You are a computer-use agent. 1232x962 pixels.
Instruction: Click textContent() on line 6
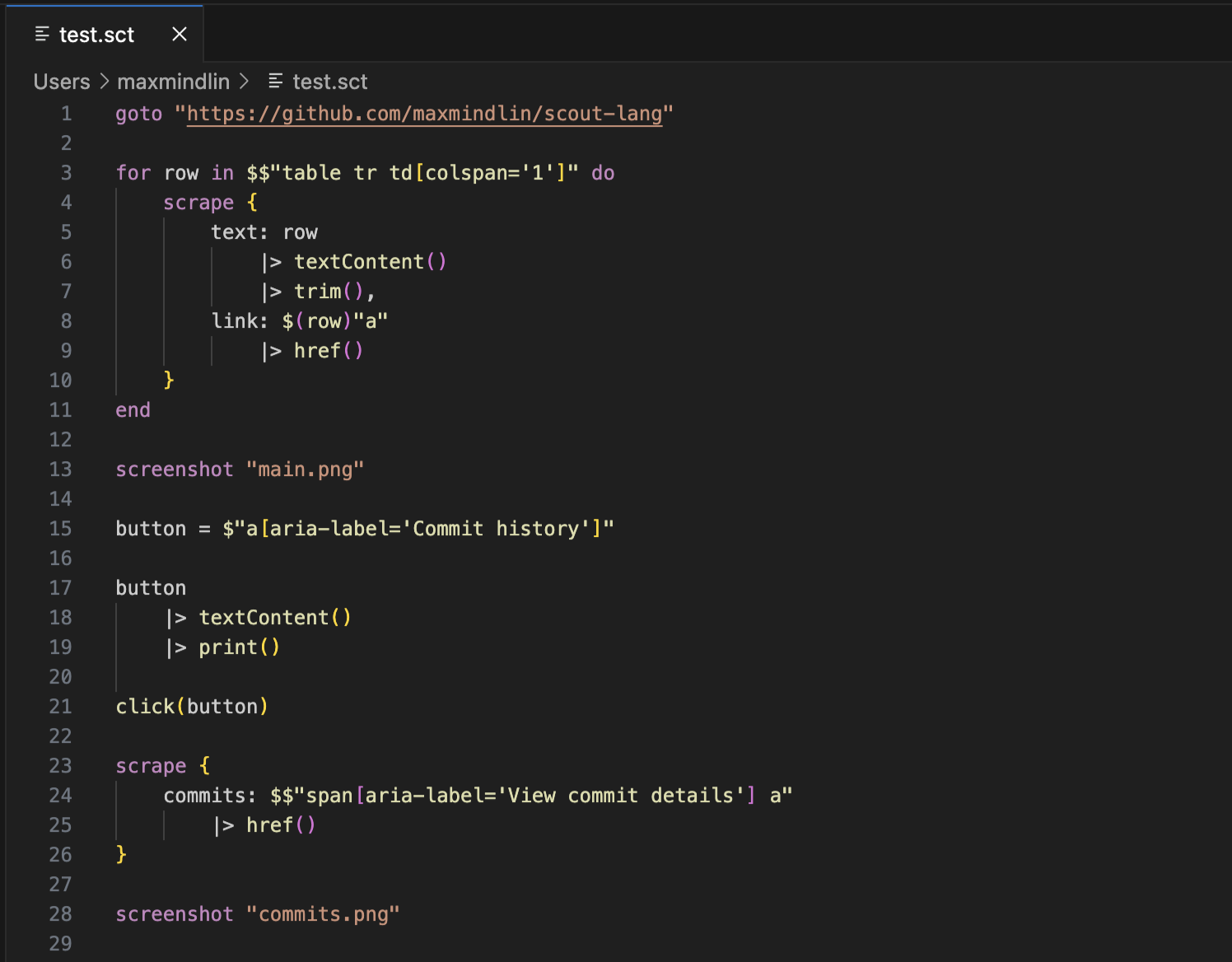pyautogui.click(x=371, y=262)
